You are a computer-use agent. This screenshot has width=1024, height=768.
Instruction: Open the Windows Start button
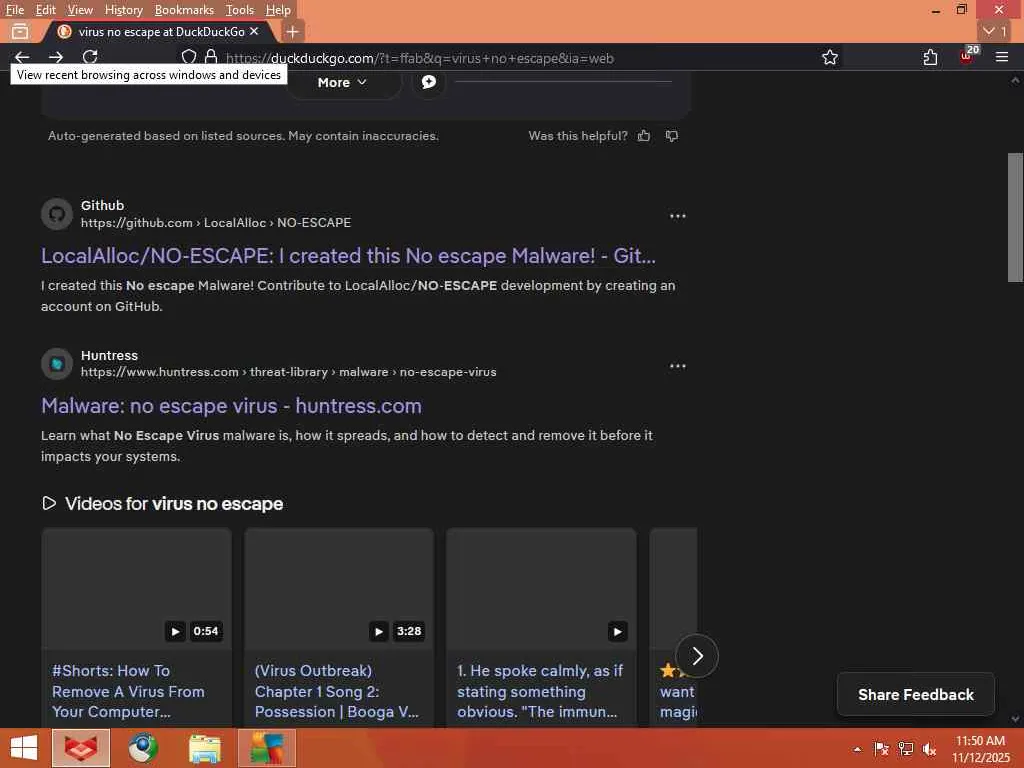tap(24, 748)
